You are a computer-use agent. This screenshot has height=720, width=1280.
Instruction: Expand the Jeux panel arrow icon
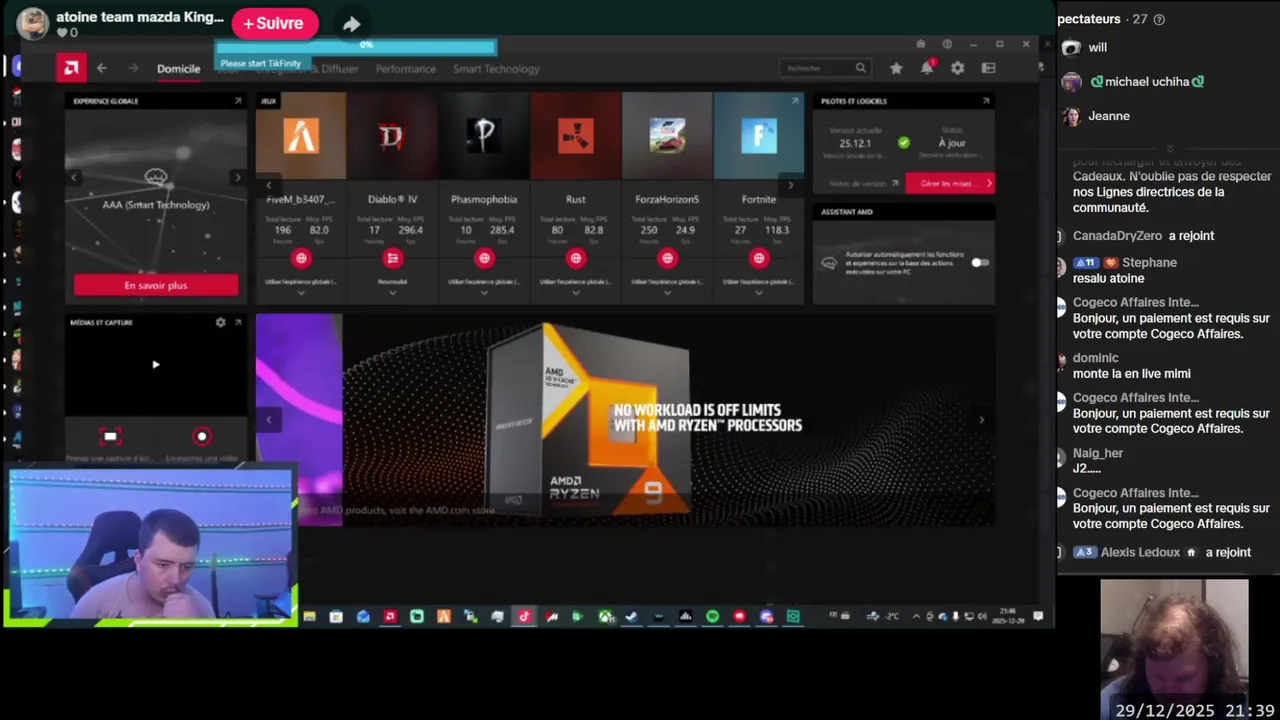pos(795,101)
